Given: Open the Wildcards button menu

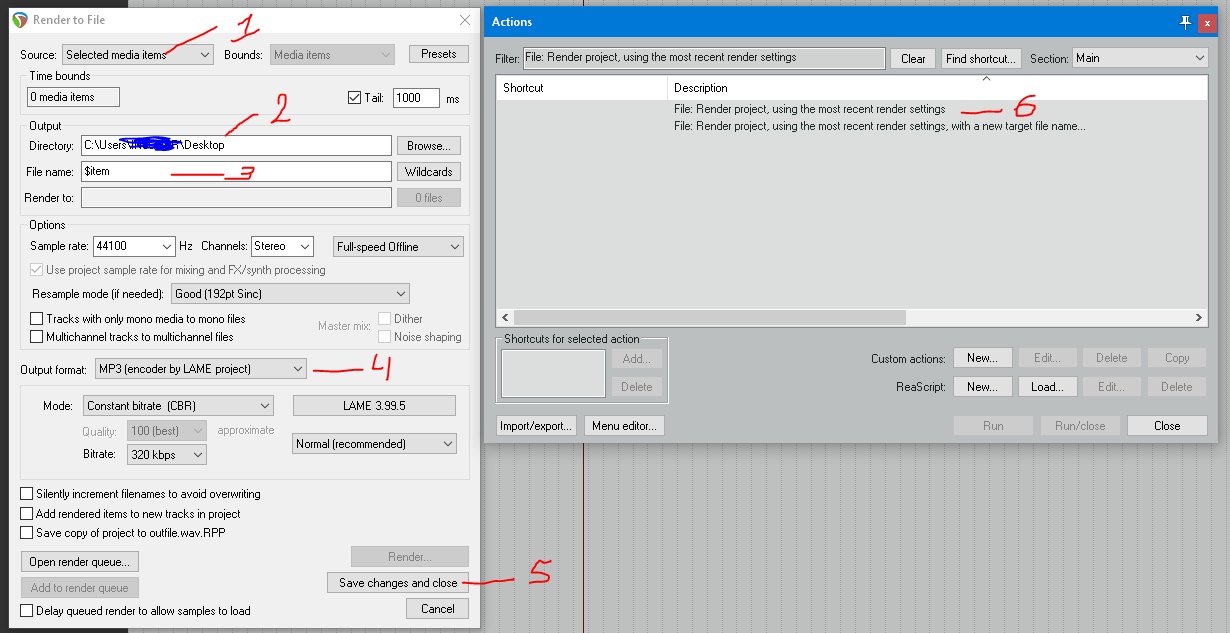Looking at the screenshot, I should pyautogui.click(x=428, y=172).
